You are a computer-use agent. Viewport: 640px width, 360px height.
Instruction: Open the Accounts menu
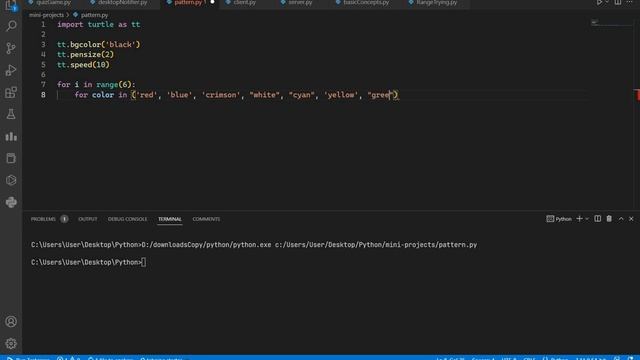[x=11, y=322]
